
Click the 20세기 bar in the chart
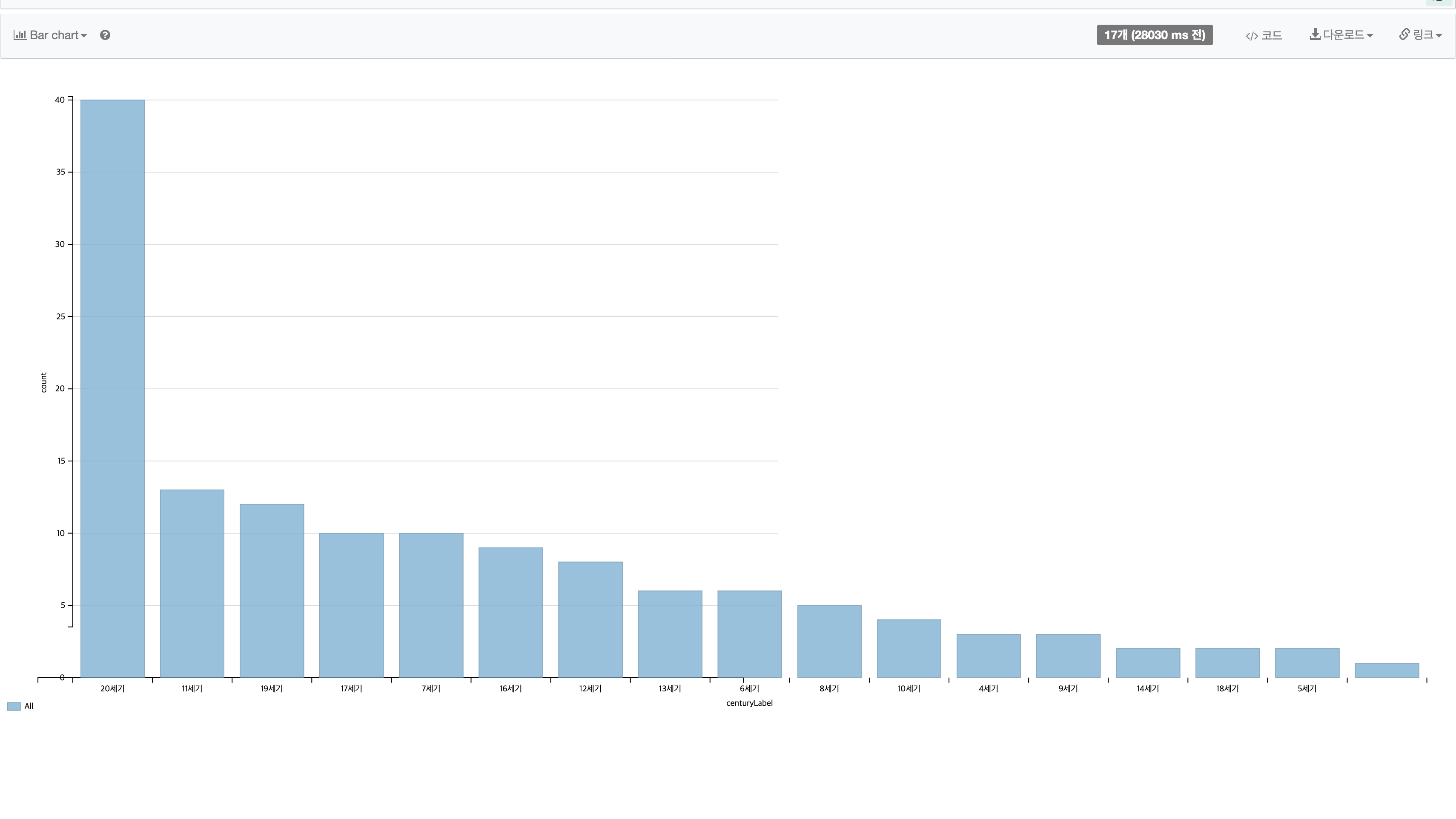(x=112, y=388)
